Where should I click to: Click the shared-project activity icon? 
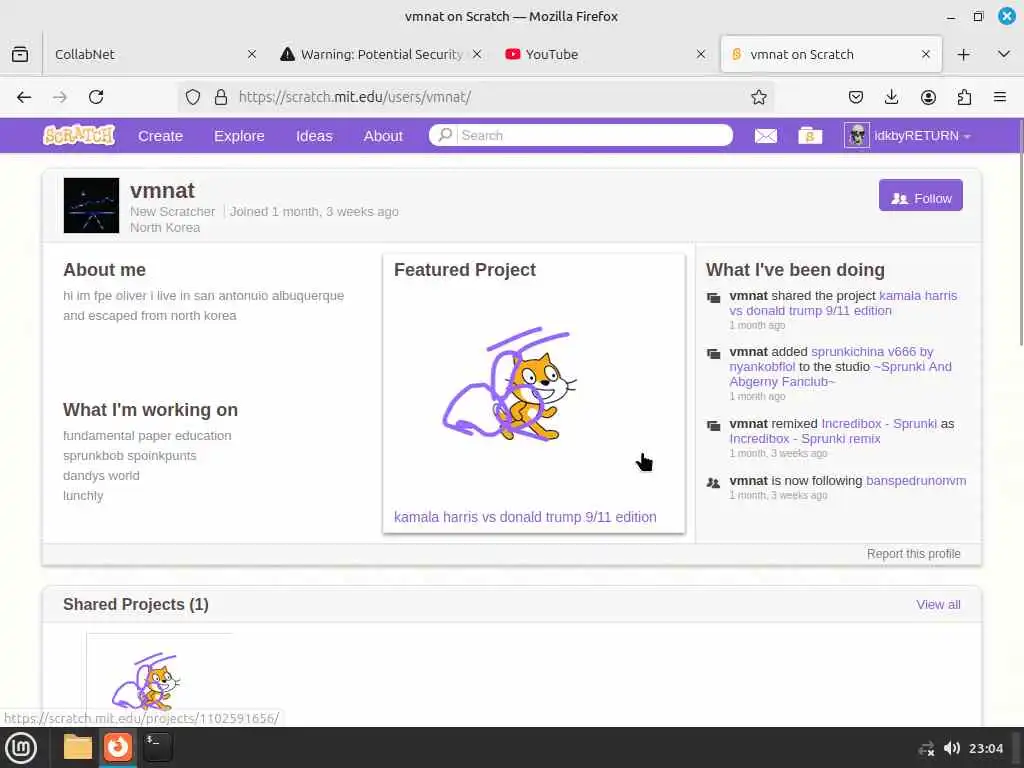click(713, 298)
